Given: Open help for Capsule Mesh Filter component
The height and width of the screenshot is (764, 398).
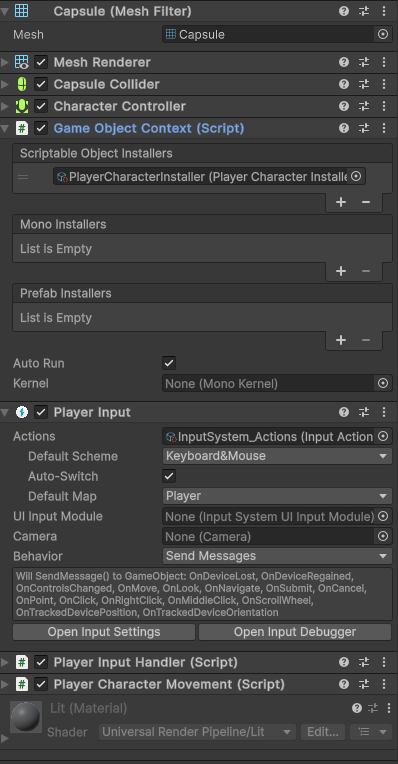Looking at the screenshot, I should pyautogui.click(x=344, y=11).
